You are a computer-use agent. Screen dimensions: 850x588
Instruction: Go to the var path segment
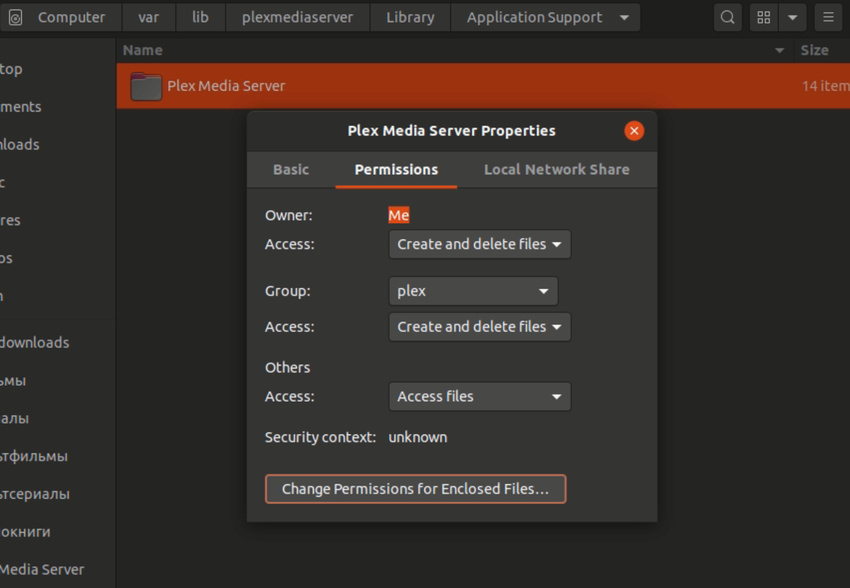(x=149, y=17)
